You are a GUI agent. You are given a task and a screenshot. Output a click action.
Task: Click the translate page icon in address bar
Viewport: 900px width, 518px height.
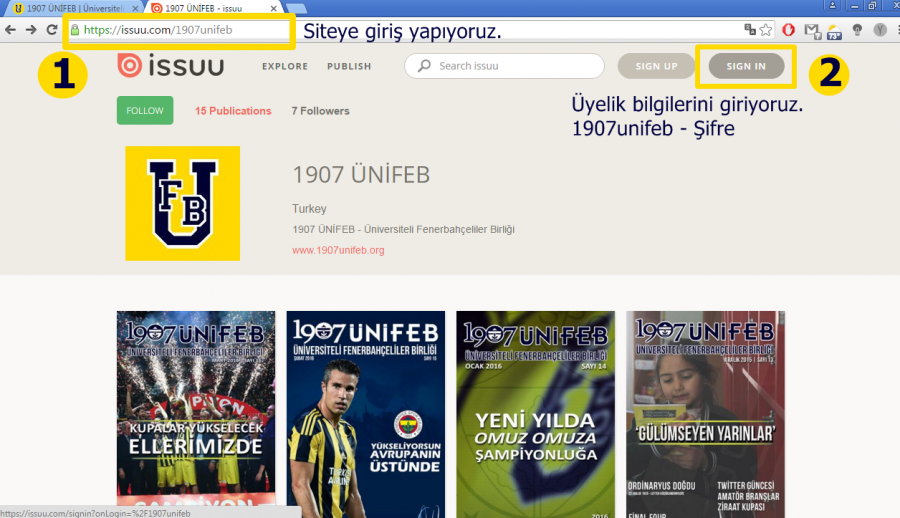tap(749, 30)
